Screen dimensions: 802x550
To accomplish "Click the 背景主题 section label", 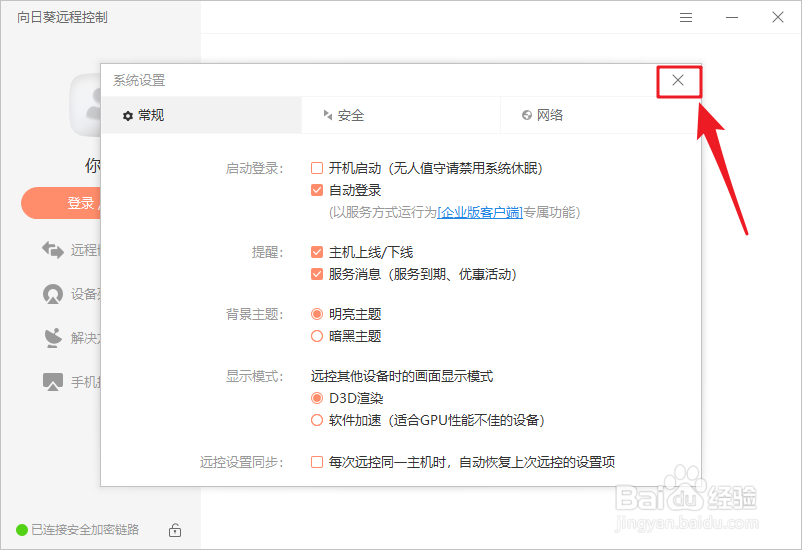I will (x=254, y=314).
